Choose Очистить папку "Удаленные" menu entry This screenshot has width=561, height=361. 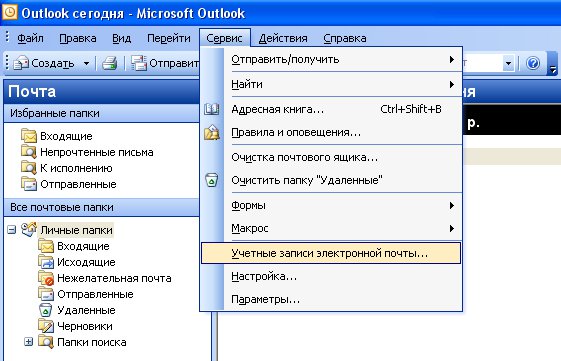331,180
